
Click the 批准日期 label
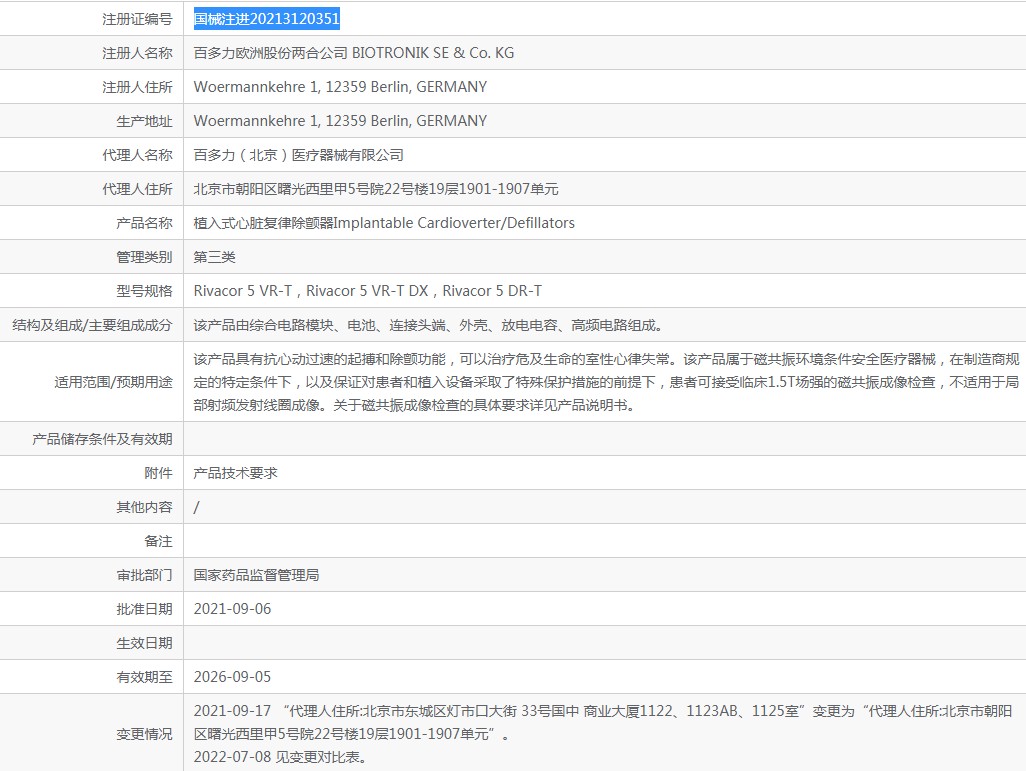click(x=145, y=609)
